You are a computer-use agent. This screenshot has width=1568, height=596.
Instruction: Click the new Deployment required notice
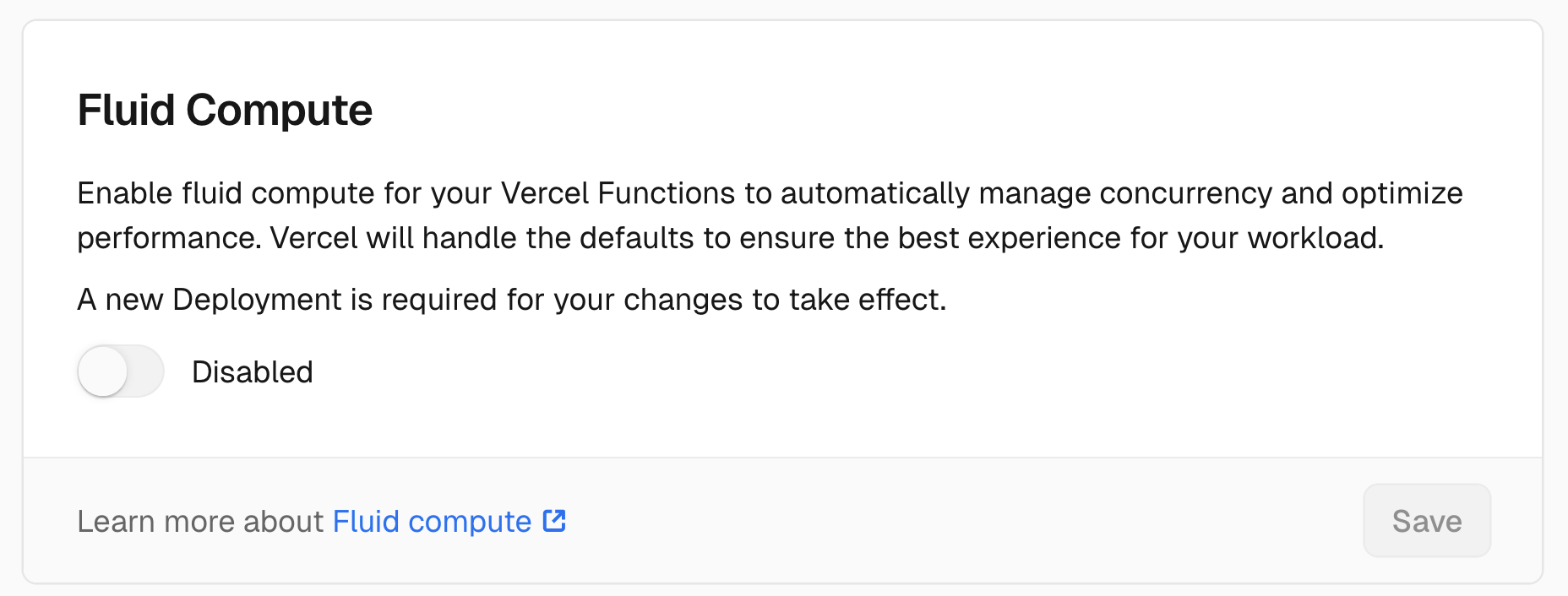[x=511, y=300]
